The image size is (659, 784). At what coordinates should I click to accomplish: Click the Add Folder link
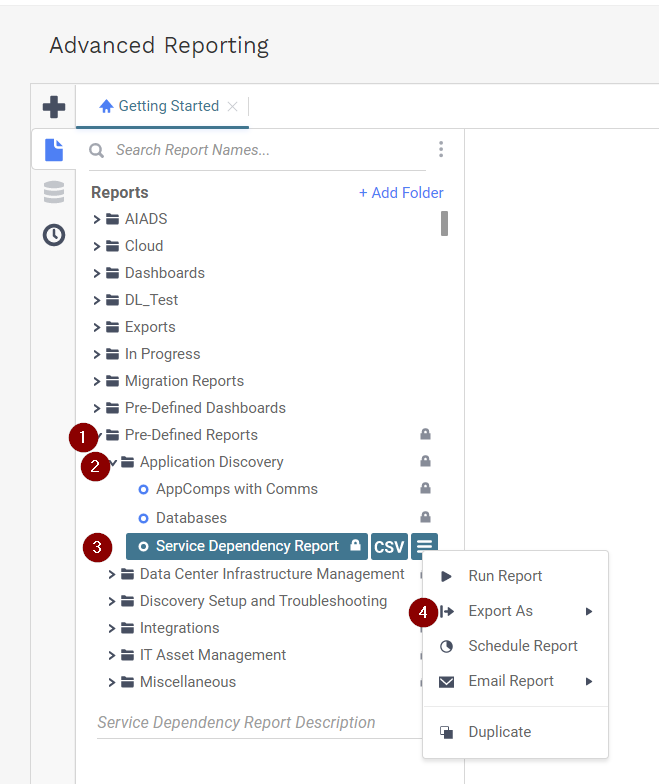(401, 193)
